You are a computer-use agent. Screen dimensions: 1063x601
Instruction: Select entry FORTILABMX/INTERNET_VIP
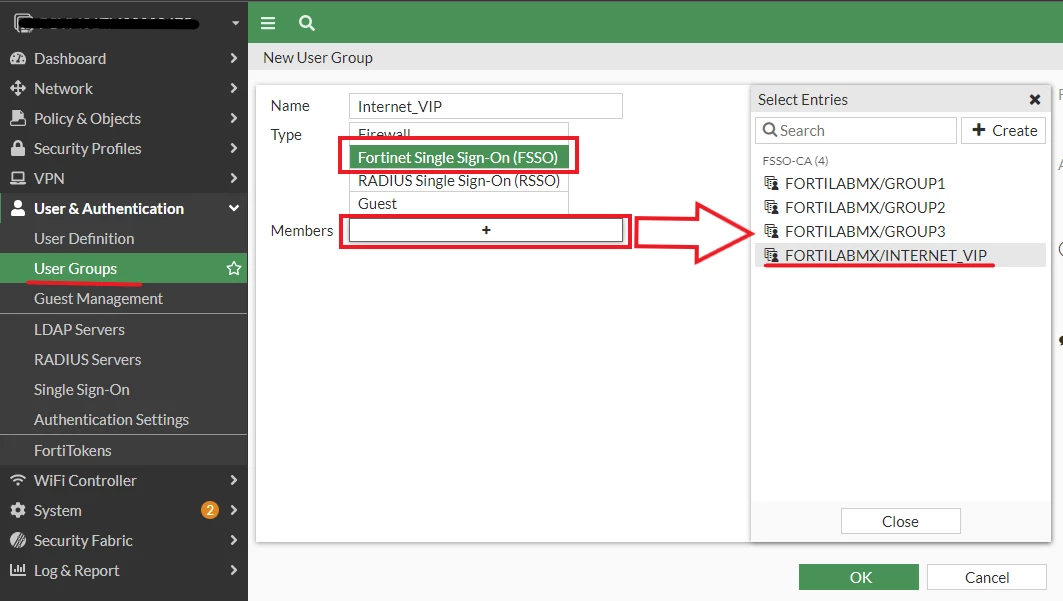(900, 255)
